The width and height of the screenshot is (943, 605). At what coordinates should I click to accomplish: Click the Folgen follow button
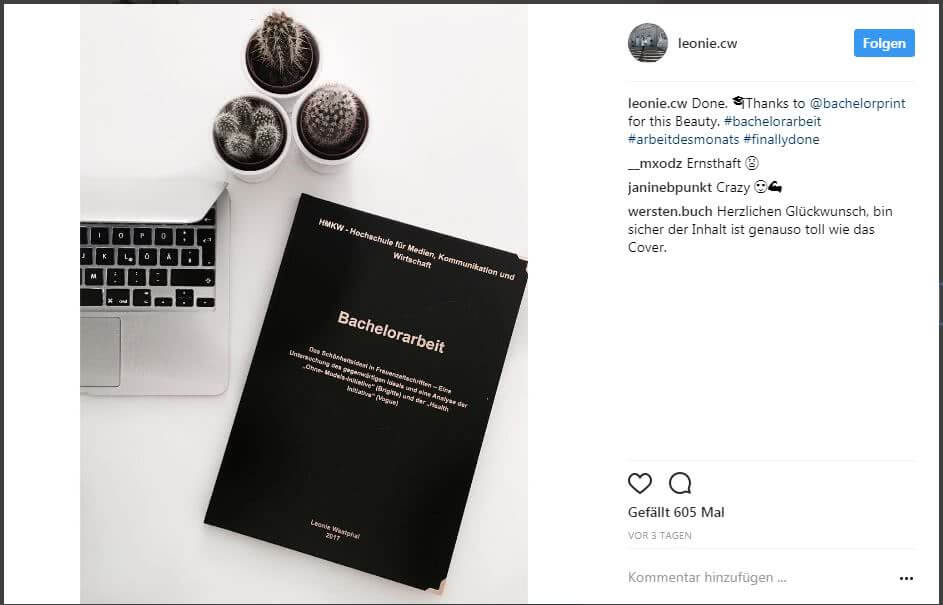[884, 43]
